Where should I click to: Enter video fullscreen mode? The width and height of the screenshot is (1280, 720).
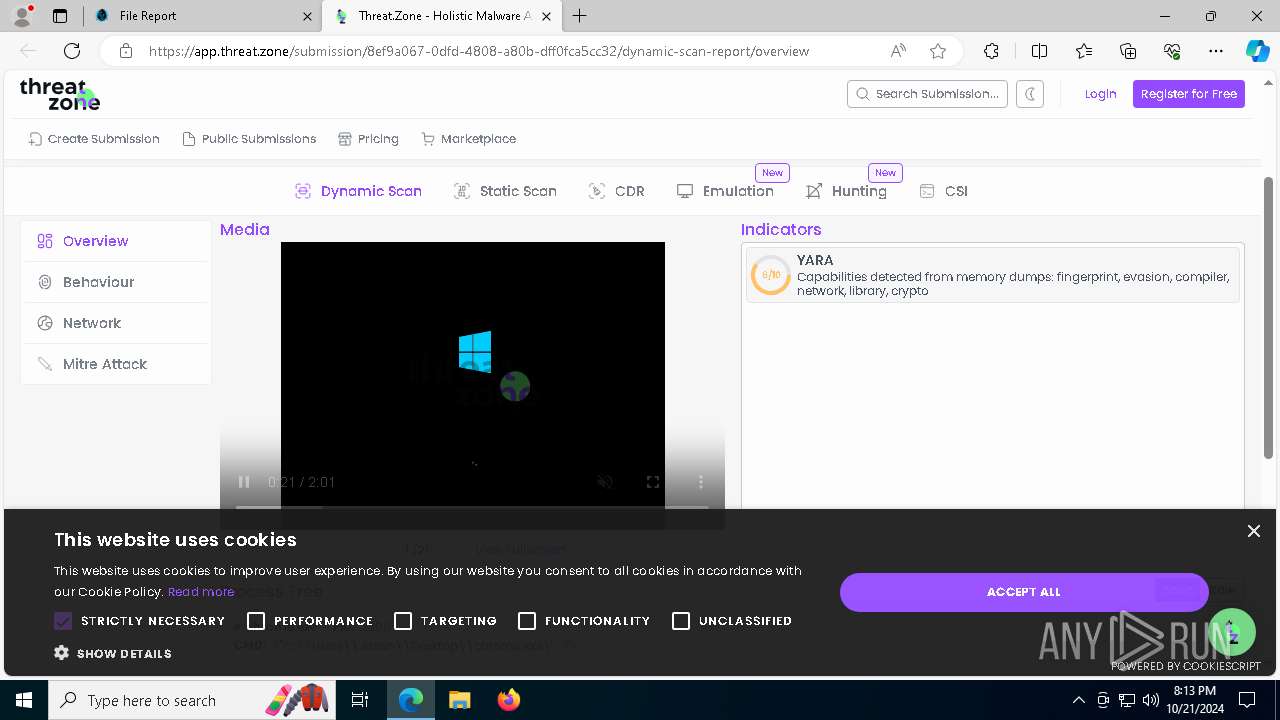point(653,482)
